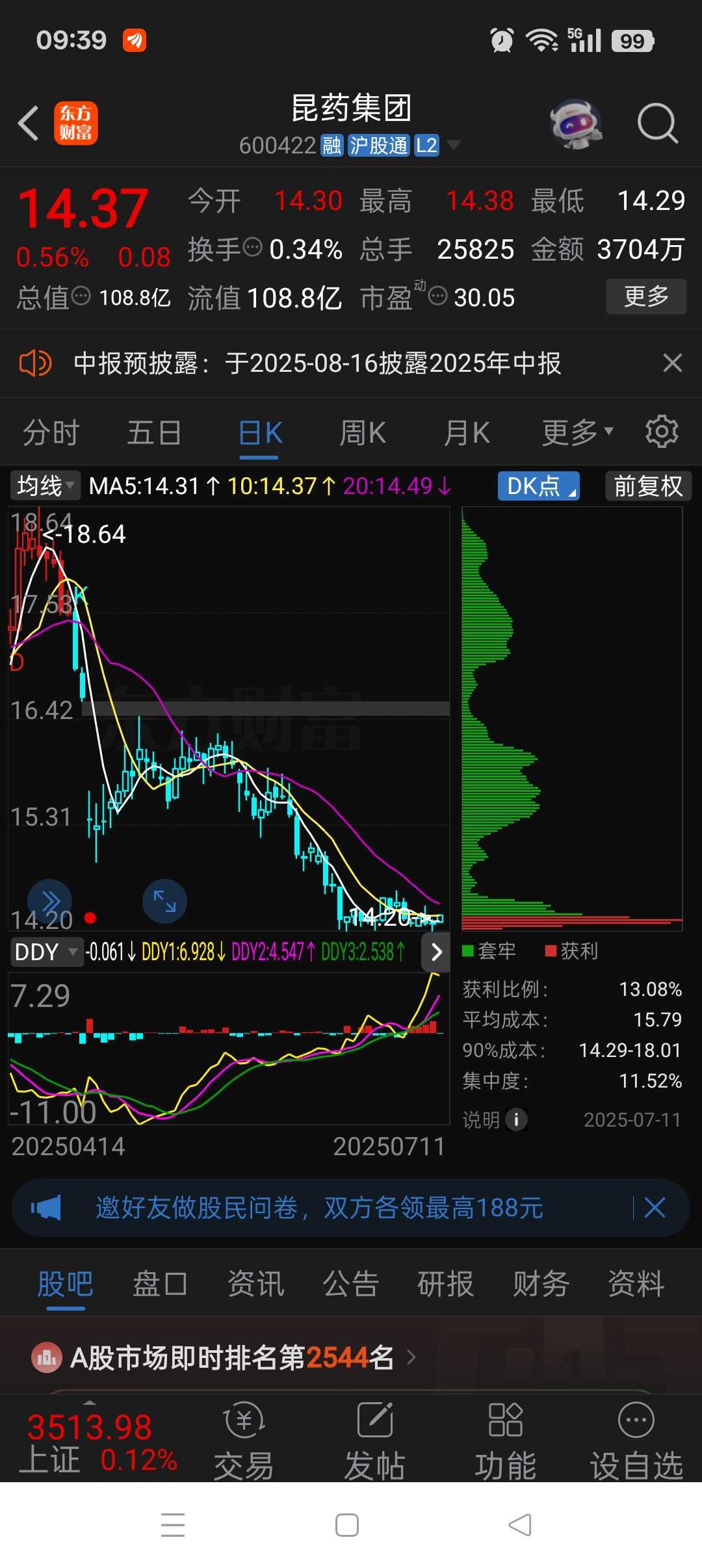Tap the megaphone promo icon

click(x=45, y=1208)
